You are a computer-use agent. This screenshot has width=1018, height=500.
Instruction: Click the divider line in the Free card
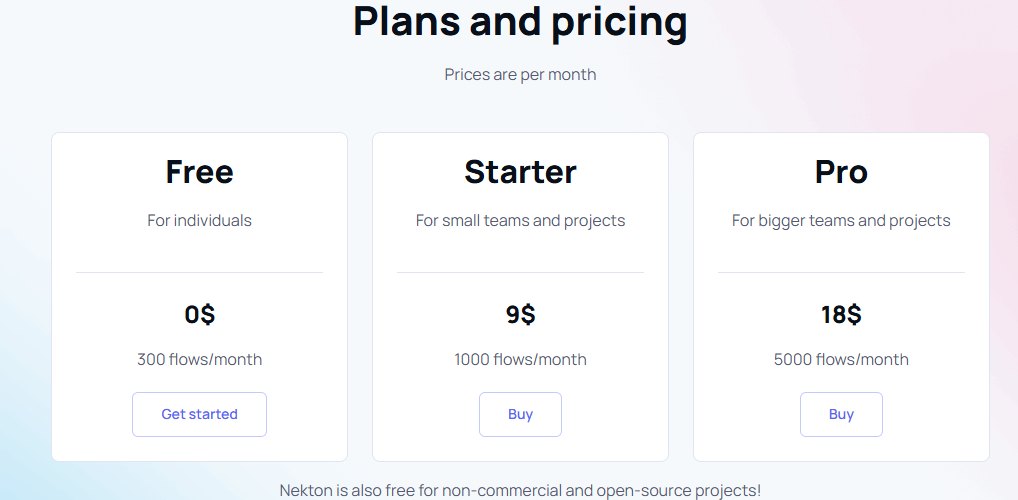click(199, 272)
